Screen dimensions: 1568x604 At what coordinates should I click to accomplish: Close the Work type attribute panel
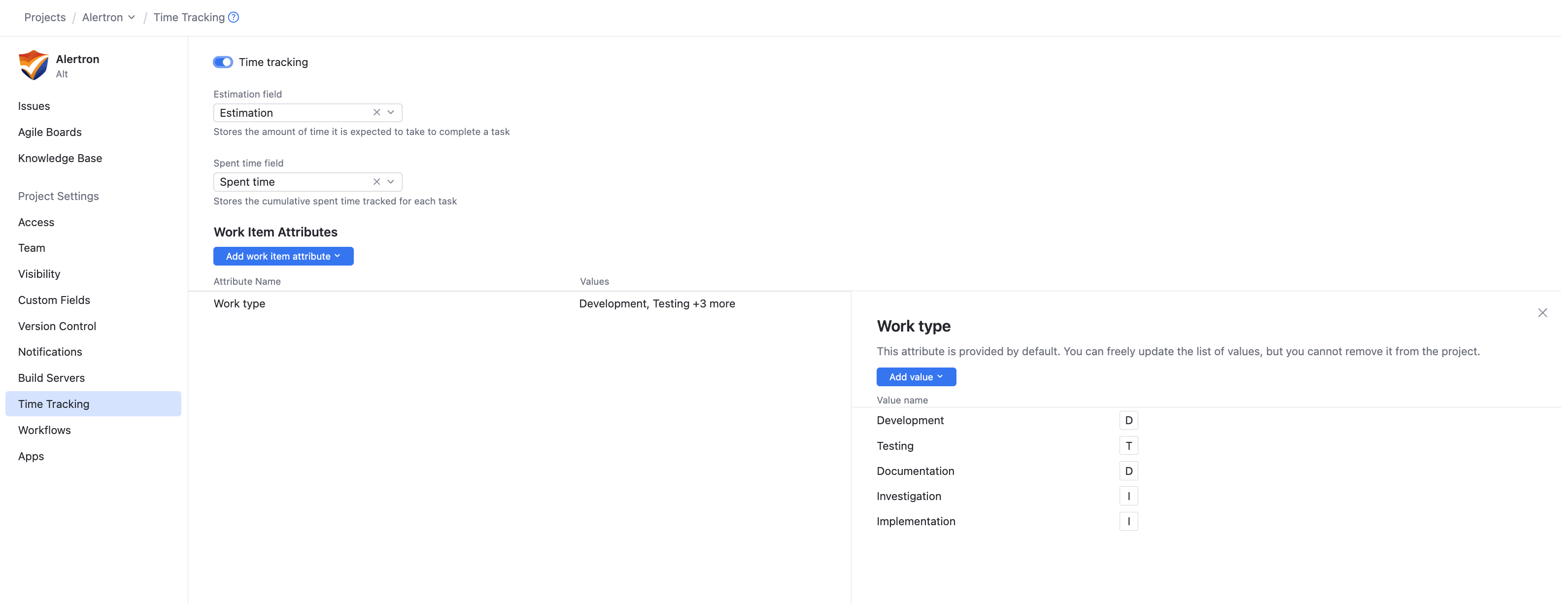(x=1544, y=313)
